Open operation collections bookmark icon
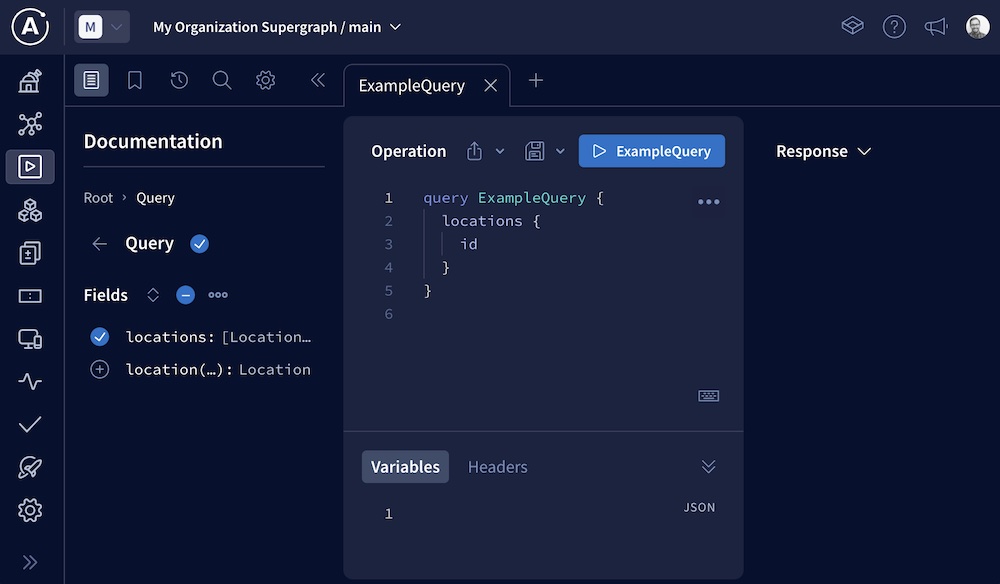 (135, 80)
